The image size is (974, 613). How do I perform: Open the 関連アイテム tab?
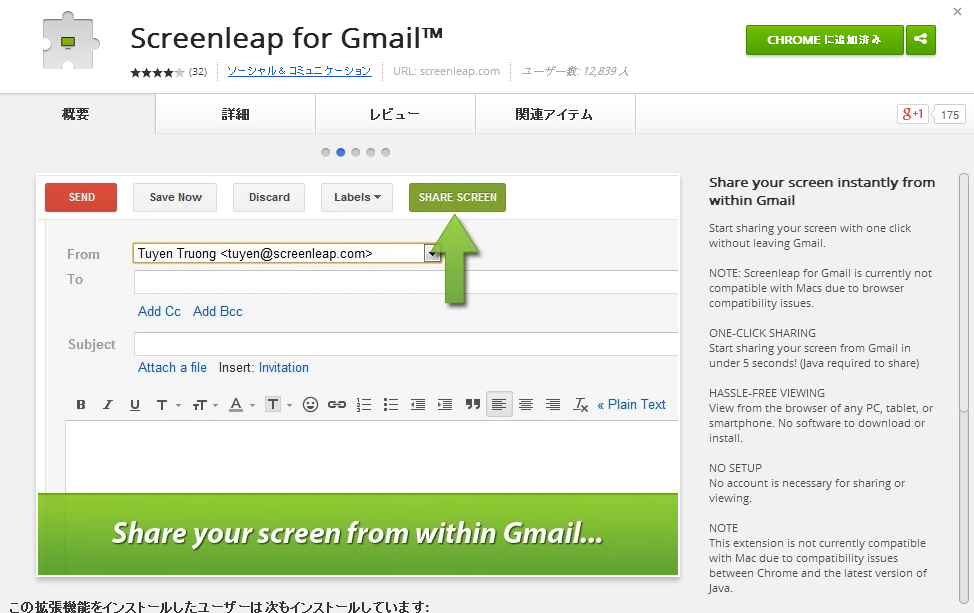tap(555, 114)
